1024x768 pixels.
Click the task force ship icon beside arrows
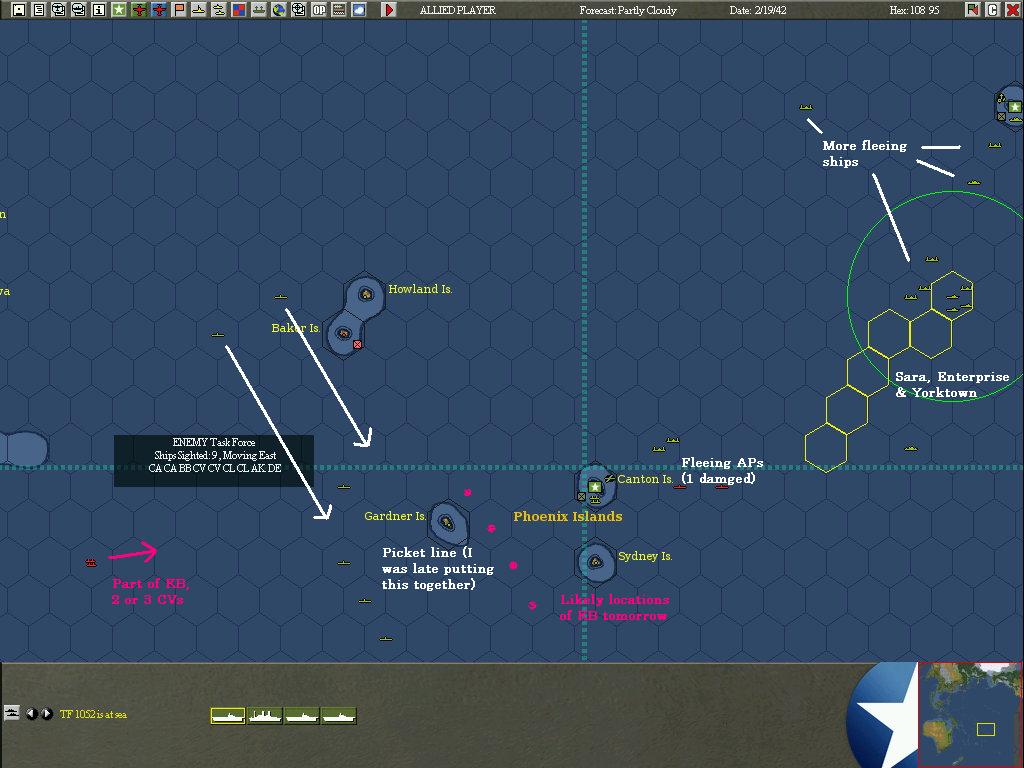12,713
